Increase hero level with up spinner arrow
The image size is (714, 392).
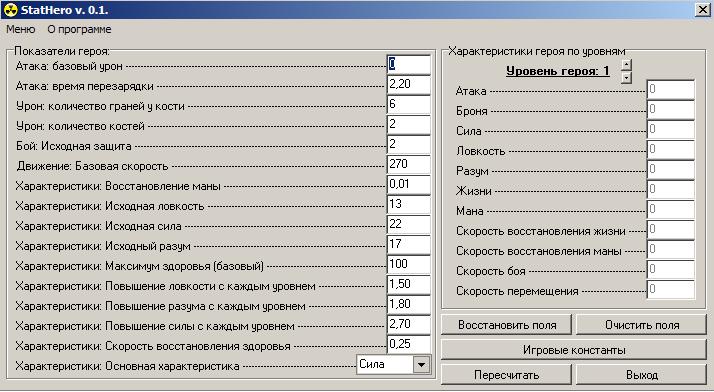pos(627,65)
